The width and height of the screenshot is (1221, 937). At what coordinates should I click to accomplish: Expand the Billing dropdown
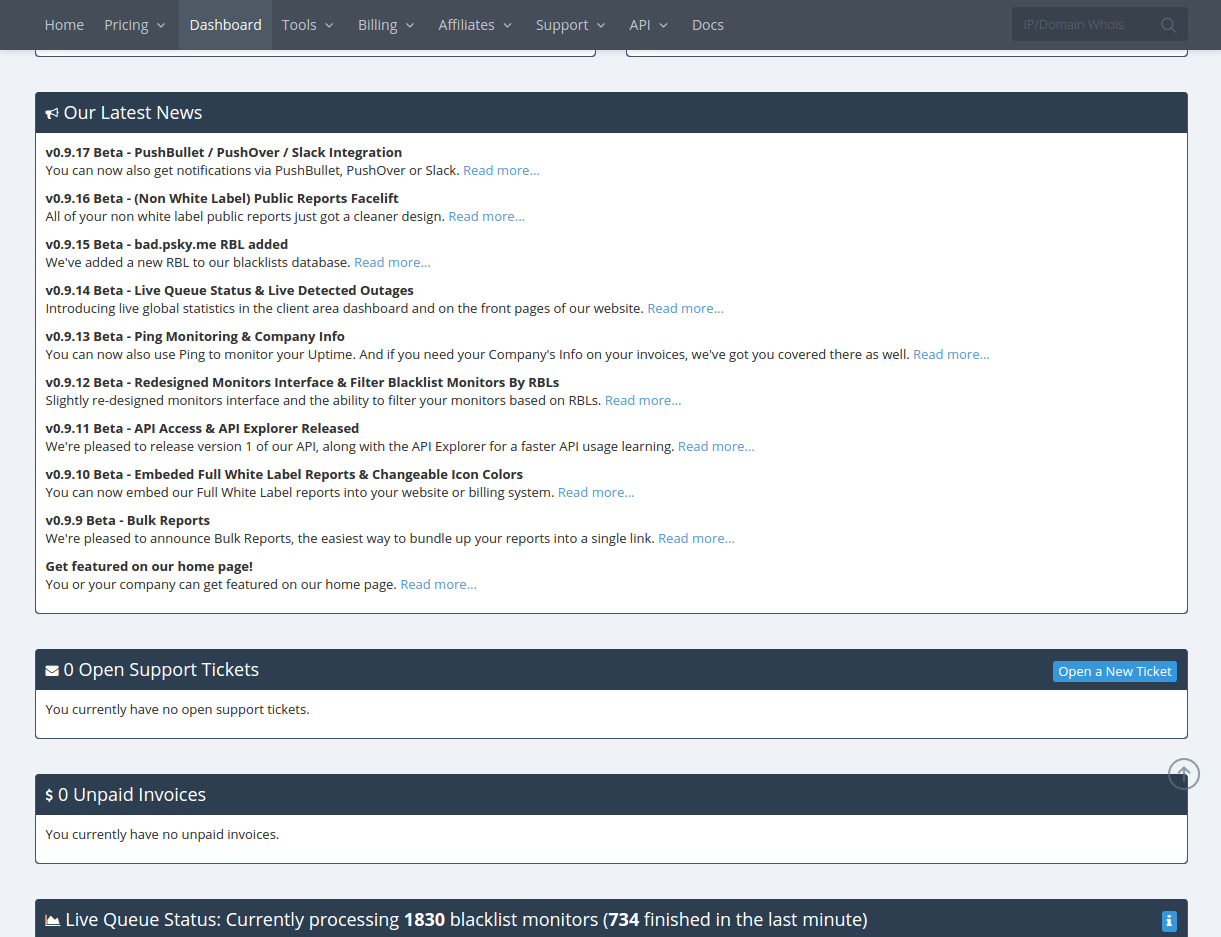[386, 25]
